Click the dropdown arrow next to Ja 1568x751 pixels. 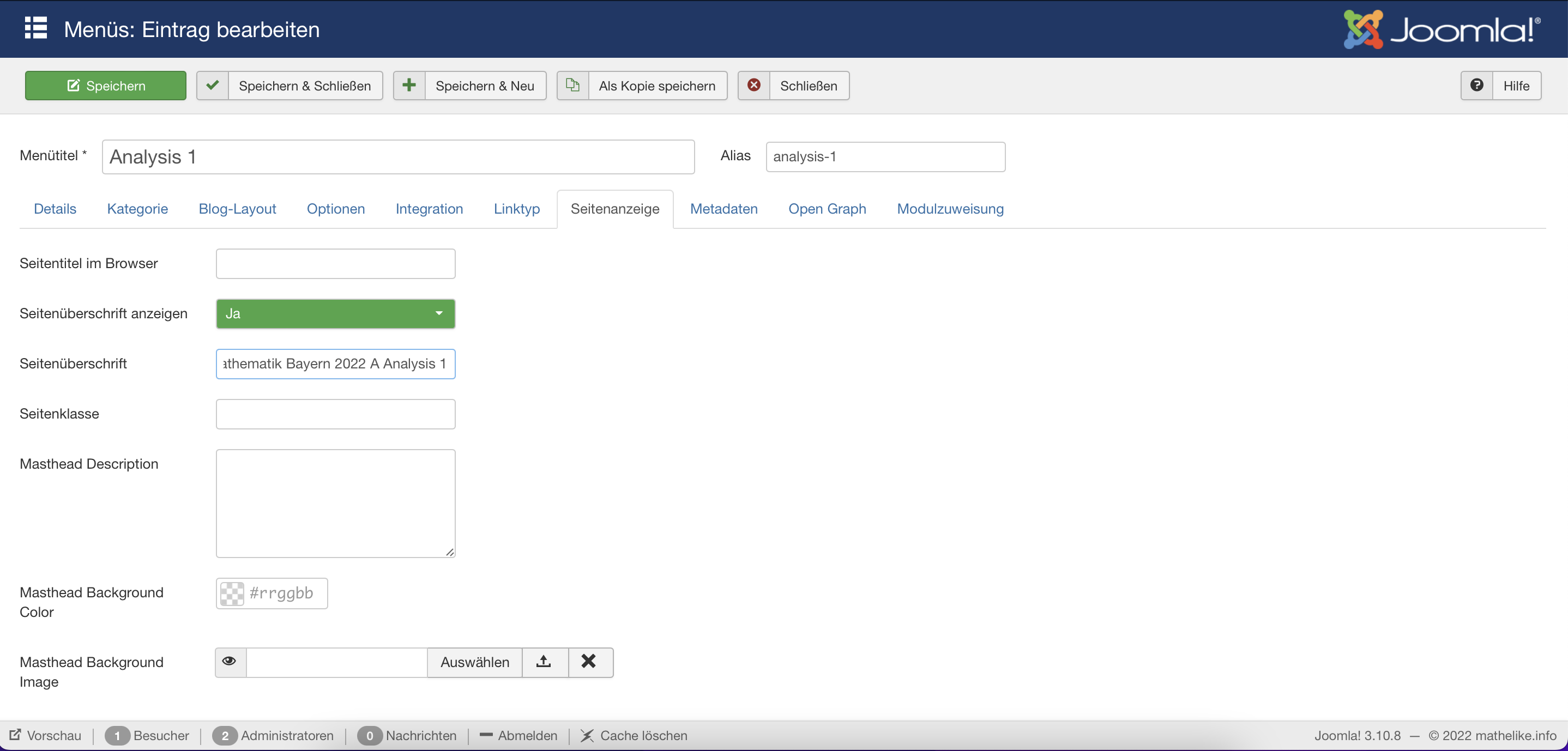[x=439, y=314]
